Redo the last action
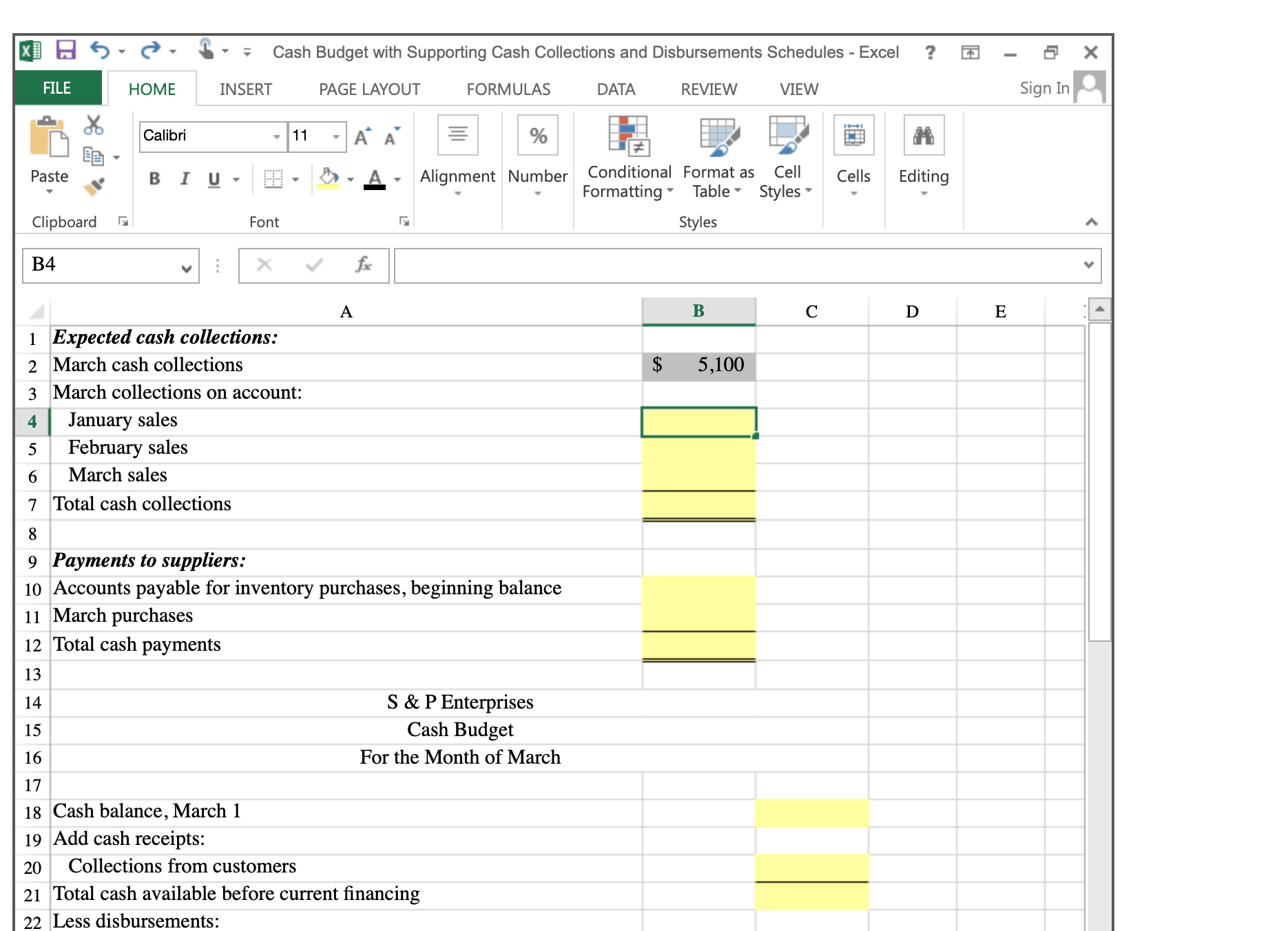This screenshot has width=1288, height=931. (x=150, y=51)
